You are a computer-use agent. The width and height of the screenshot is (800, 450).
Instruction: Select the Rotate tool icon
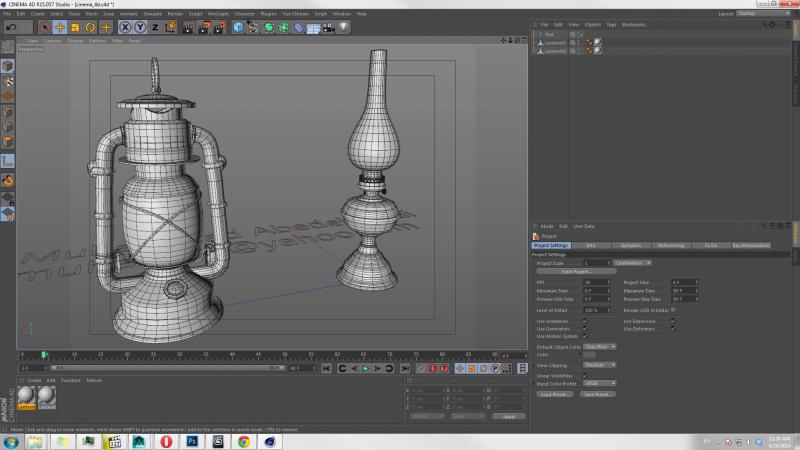pyautogui.click(x=90, y=27)
